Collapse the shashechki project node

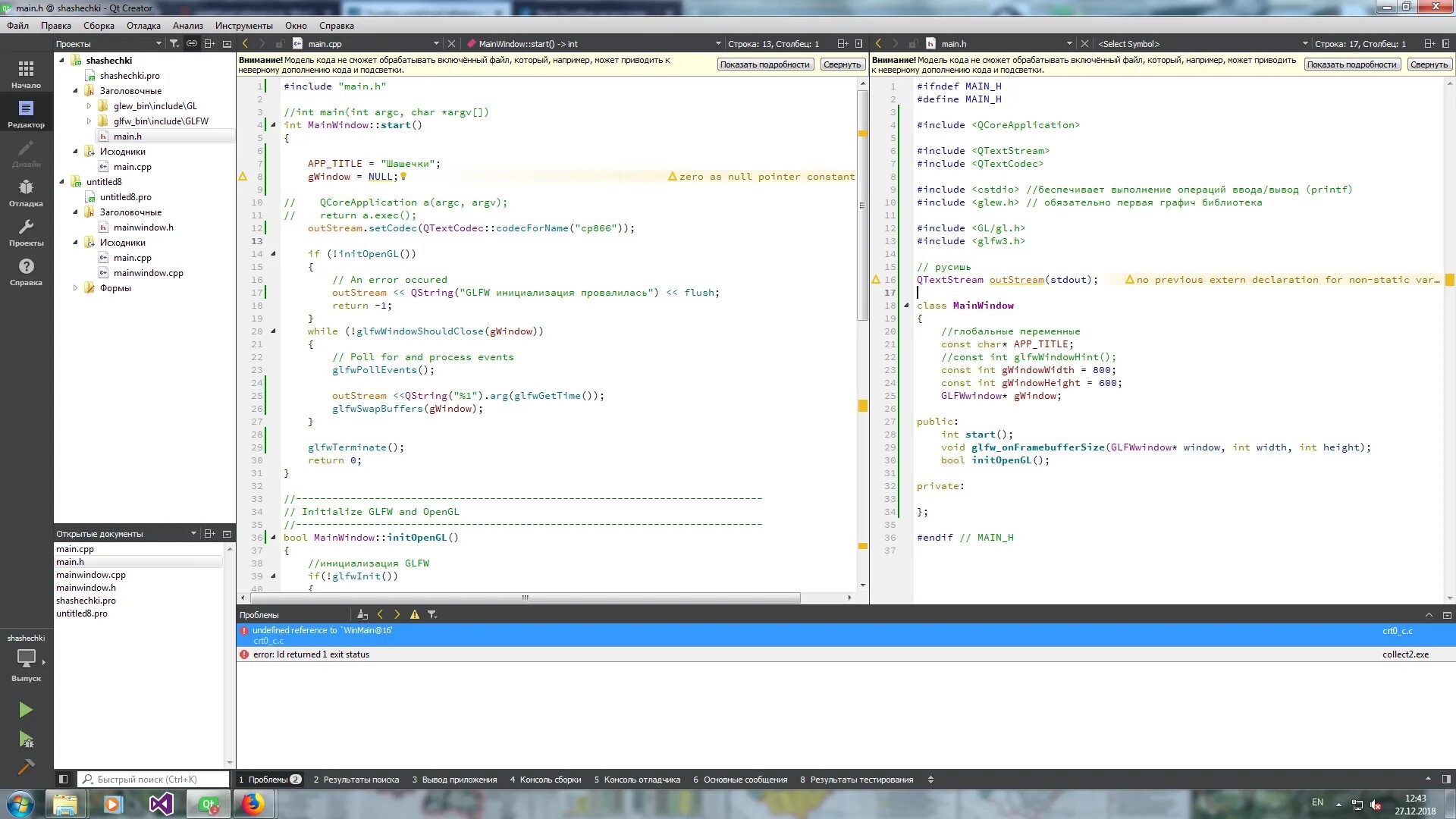click(62, 61)
